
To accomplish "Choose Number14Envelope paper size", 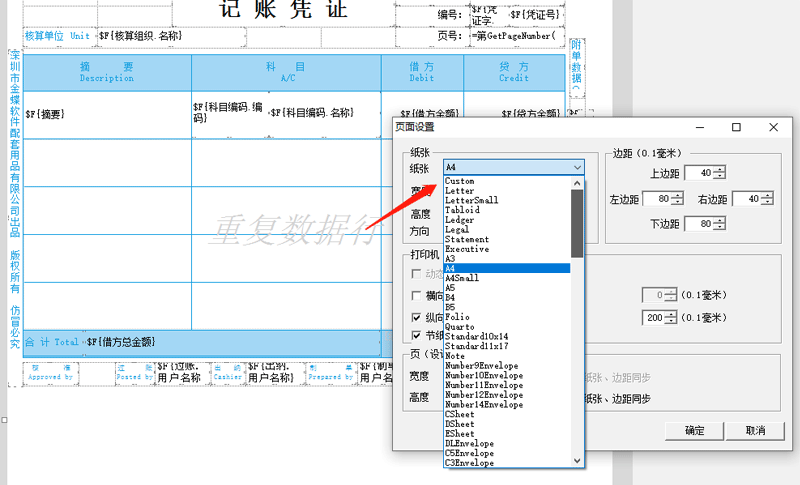I will coord(507,404).
